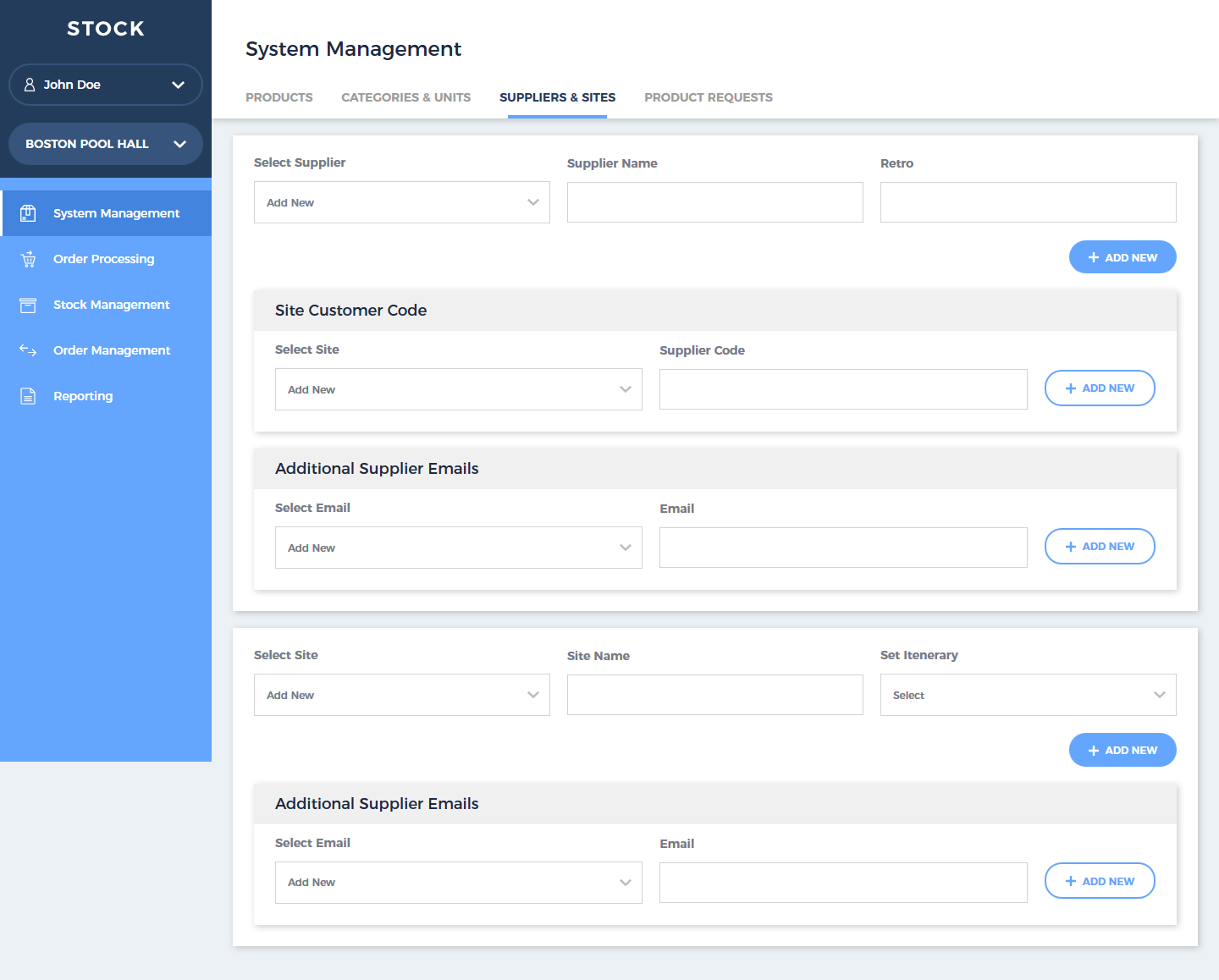The width and height of the screenshot is (1219, 980).
Task: Switch to the Categories & Units tab
Action: [405, 97]
